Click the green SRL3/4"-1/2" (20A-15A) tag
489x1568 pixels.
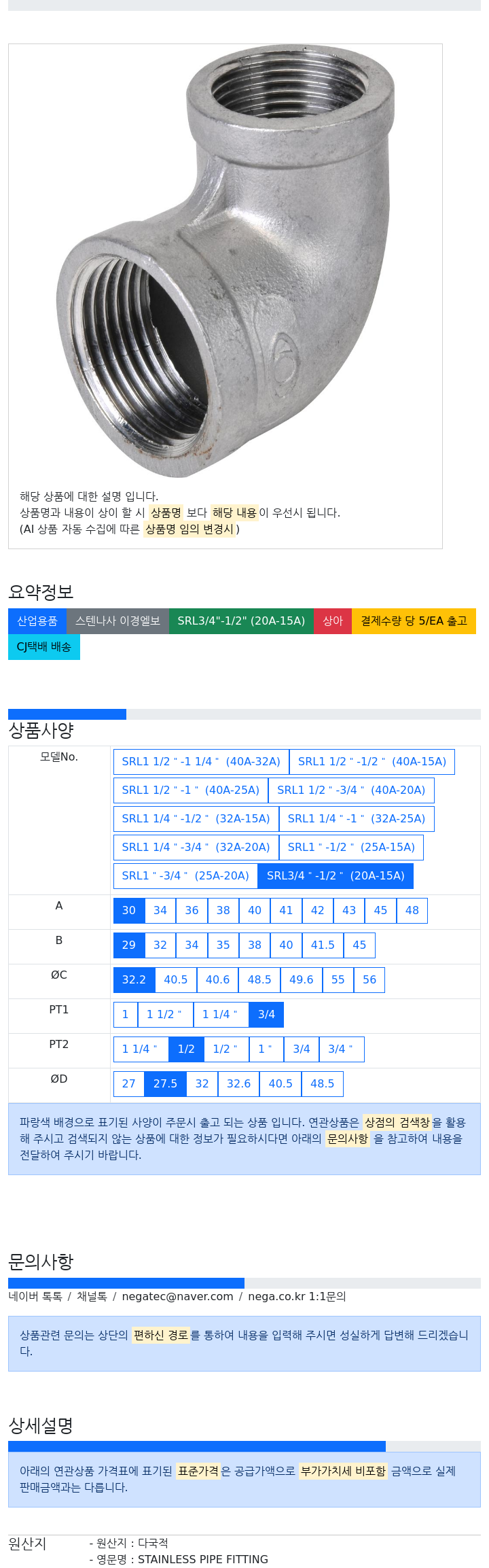coord(241,621)
